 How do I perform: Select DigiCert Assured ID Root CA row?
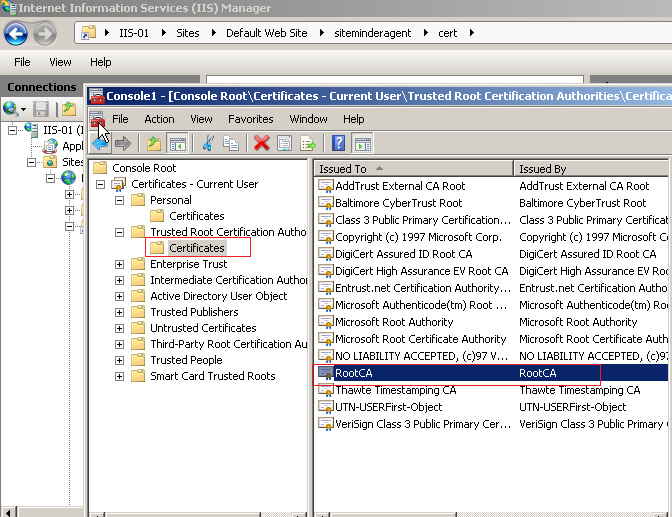pyautogui.click(x=491, y=254)
